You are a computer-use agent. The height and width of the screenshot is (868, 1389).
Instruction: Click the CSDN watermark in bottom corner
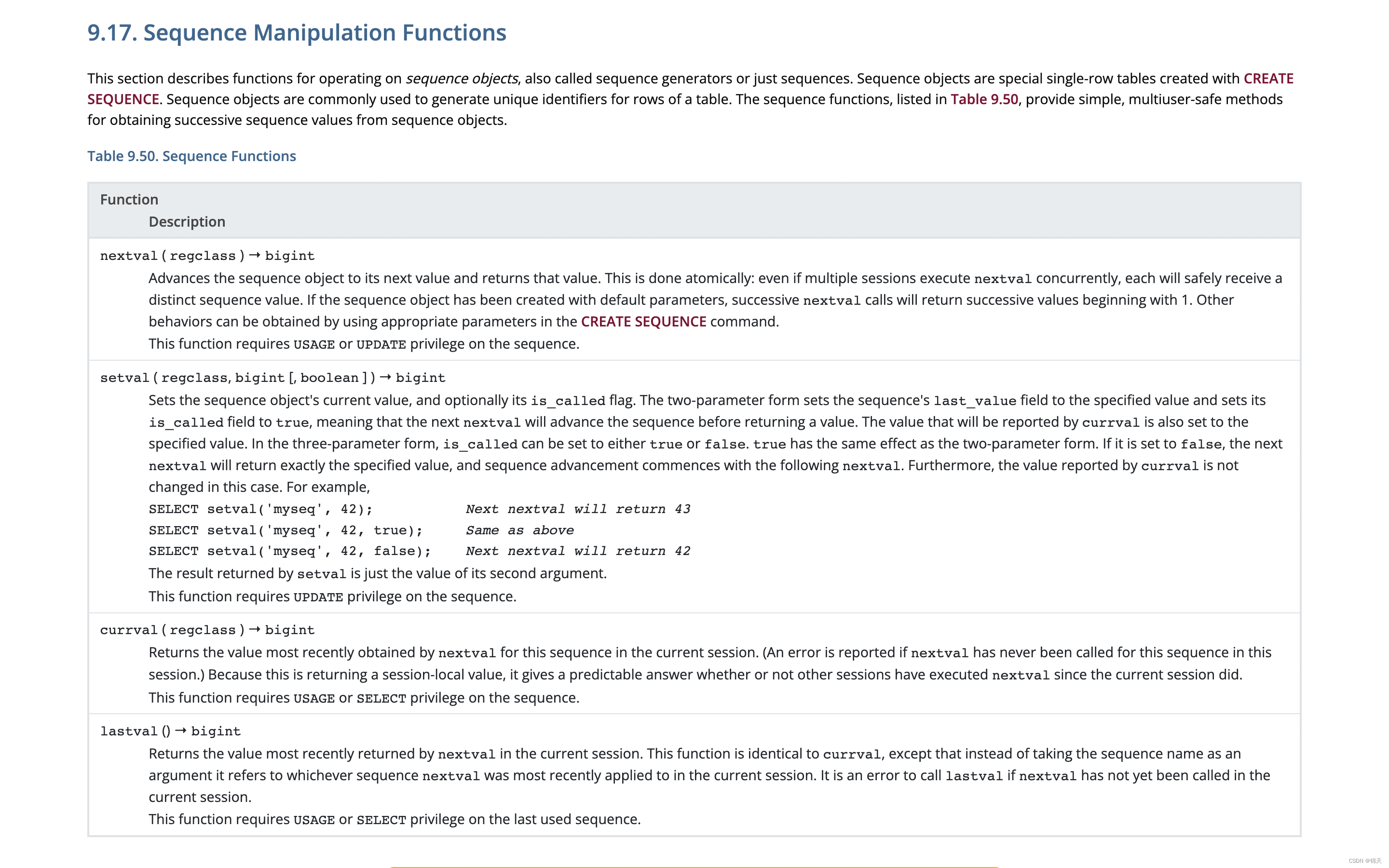coord(1364,861)
